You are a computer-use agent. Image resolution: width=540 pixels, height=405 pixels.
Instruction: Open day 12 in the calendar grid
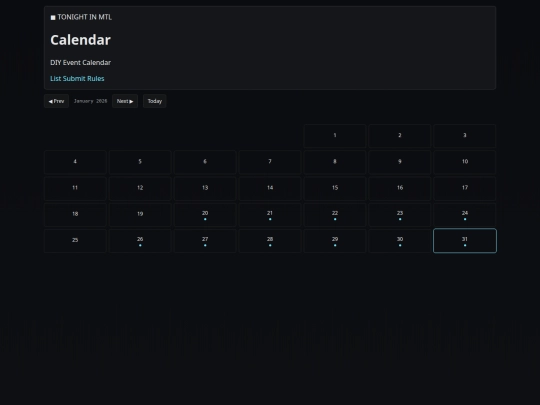click(x=140, y=188)
